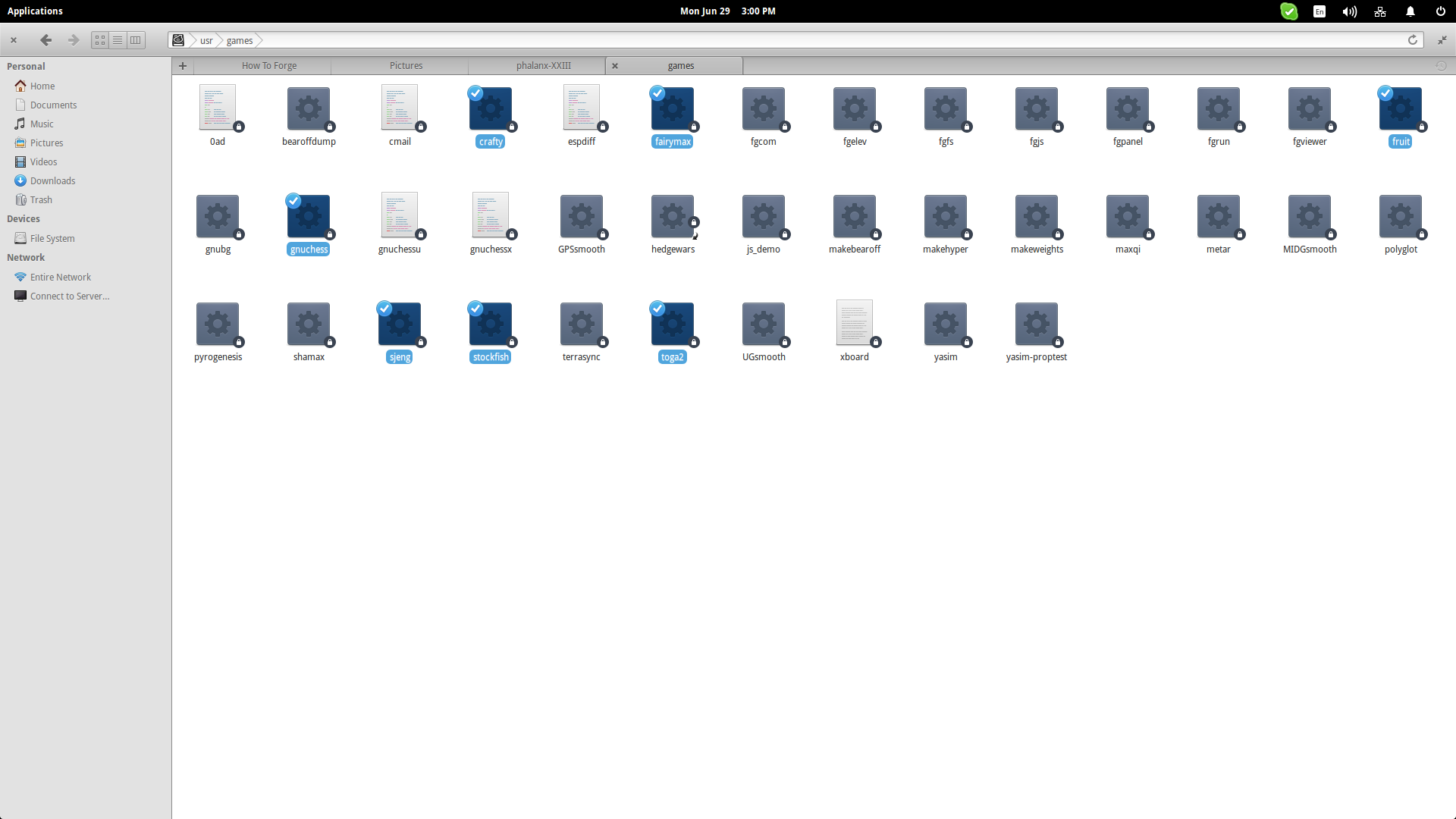Switch to the Pictures tab

(x=406, y=65)
